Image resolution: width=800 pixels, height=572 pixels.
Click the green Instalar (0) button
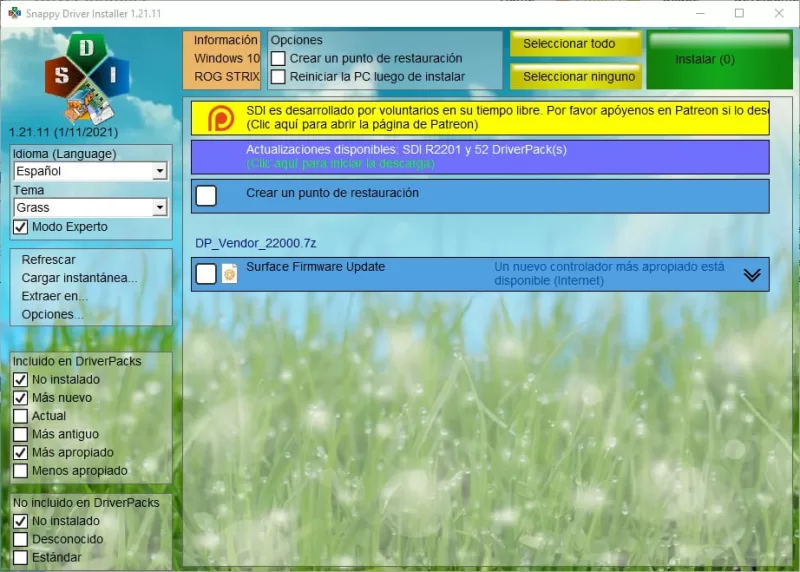pos(719,60)
